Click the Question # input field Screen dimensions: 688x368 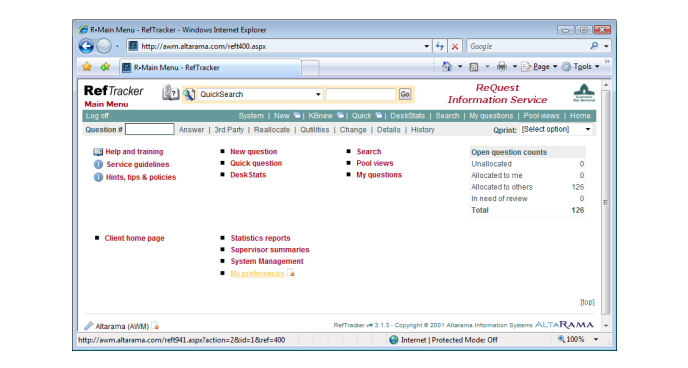click(x=150, y=129)
